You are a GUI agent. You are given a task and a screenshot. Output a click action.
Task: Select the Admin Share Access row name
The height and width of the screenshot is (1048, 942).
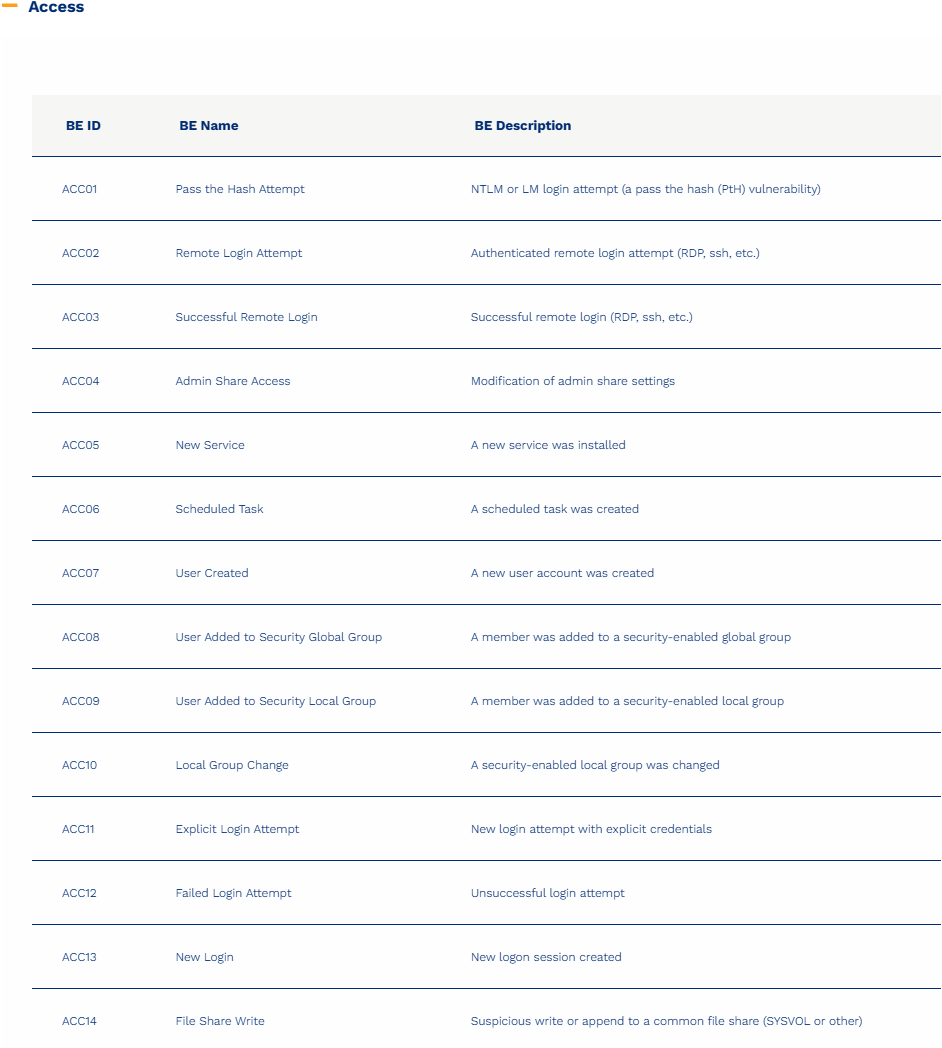pos(232,381)
